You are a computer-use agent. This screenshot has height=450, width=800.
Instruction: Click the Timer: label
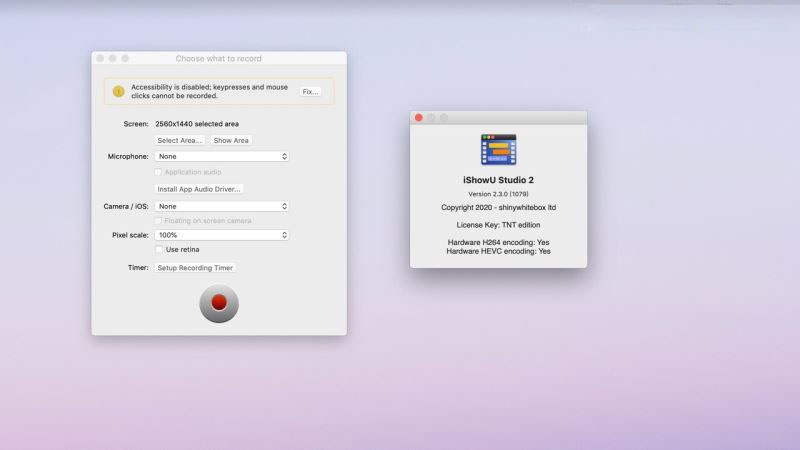click(x=138, y=267)
